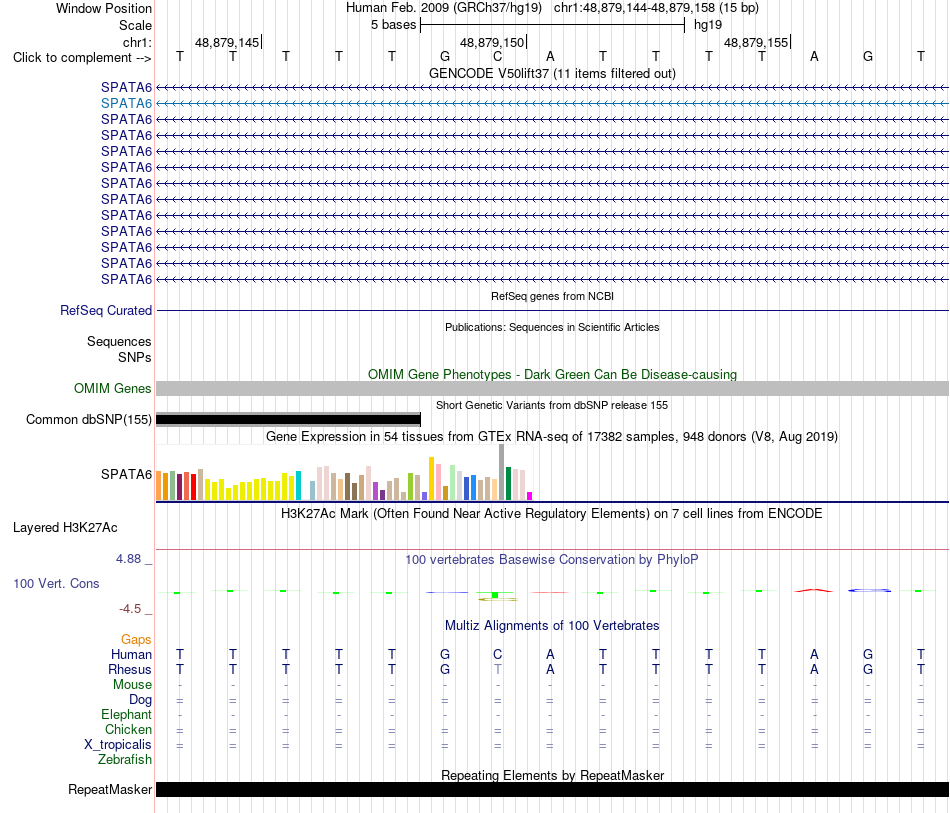Click the 'Multiz Alignments of 100 Vertebrates' title
The height and width of the screenshot is (813, 950).
pyautogui.click(x=552, y=626)
